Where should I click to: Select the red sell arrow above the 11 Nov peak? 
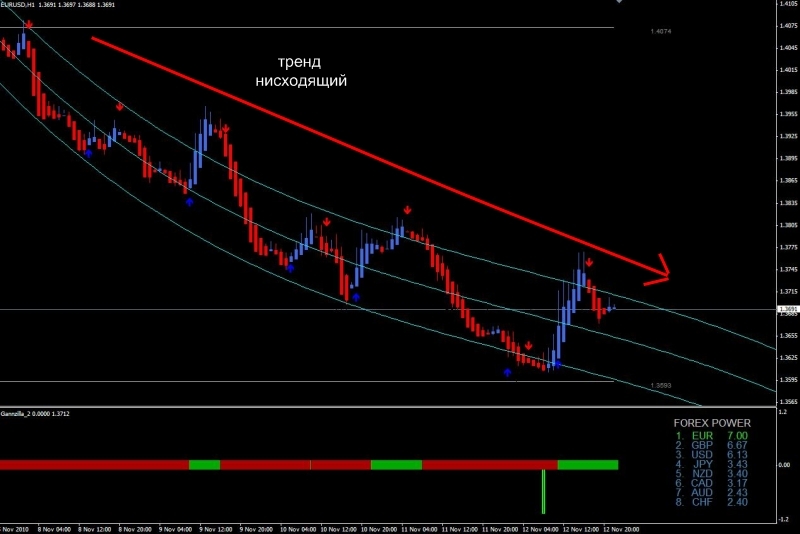[408, 210]
